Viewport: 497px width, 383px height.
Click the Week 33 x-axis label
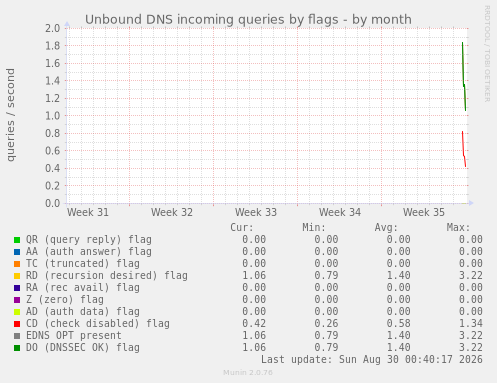coord(256,212)
